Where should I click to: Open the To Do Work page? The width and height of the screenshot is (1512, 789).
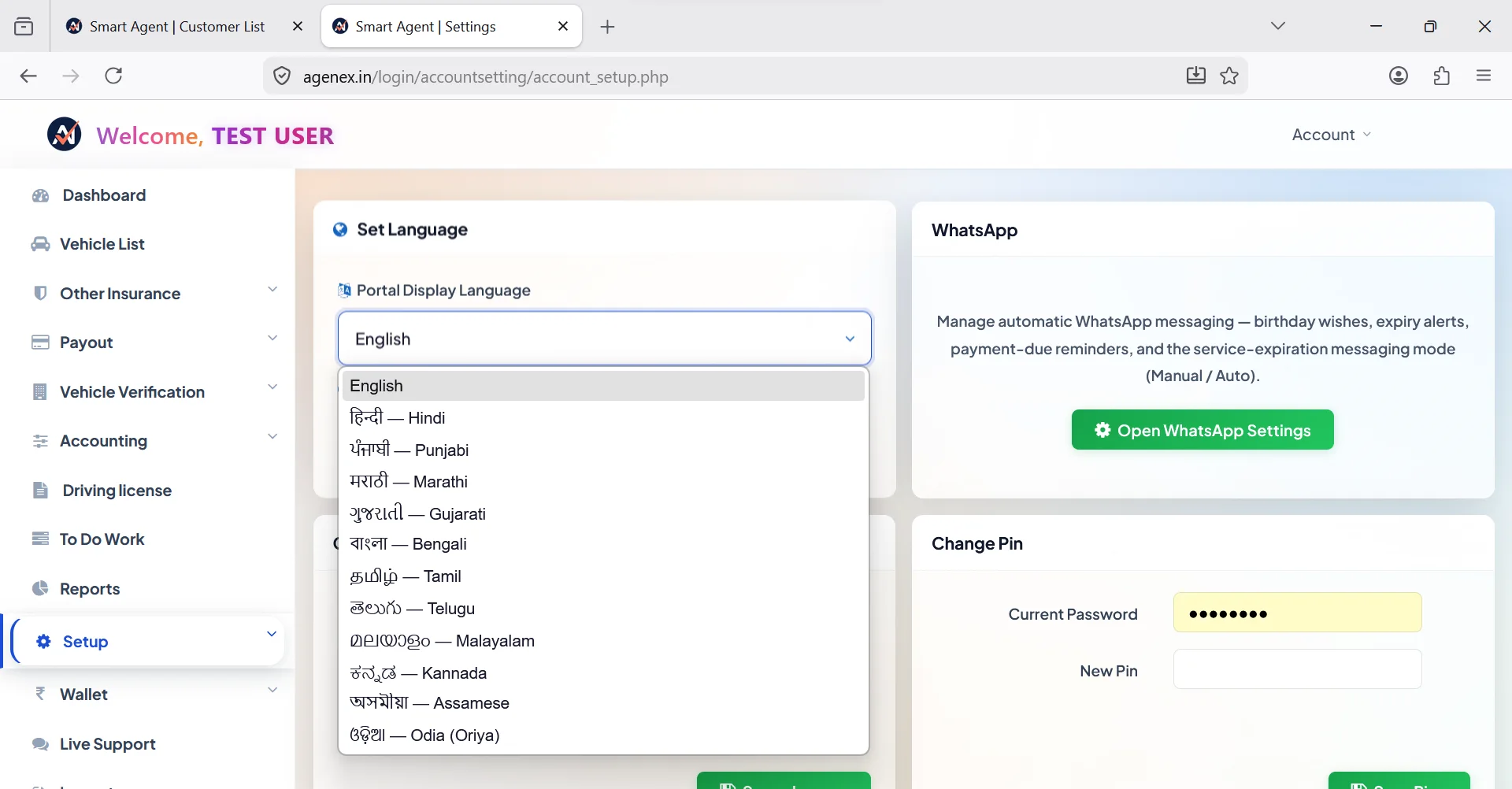102,539
